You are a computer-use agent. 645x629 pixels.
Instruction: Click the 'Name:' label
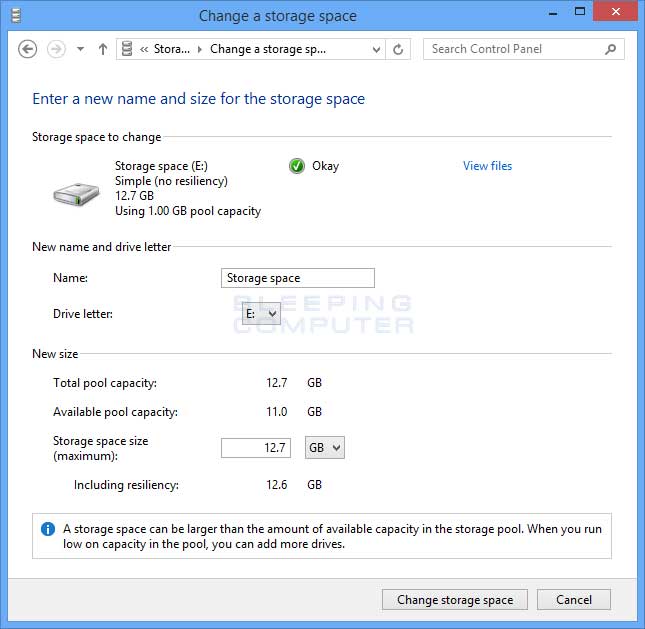[x=70, y=278]
